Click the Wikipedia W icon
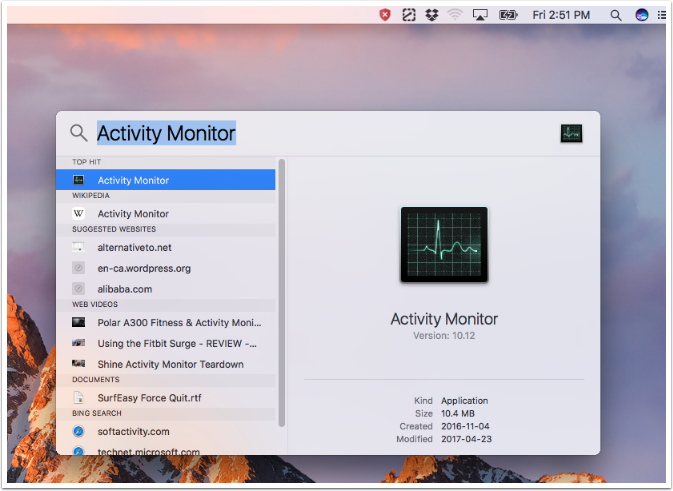The image size is (673, 491). (x=79, y=213)
